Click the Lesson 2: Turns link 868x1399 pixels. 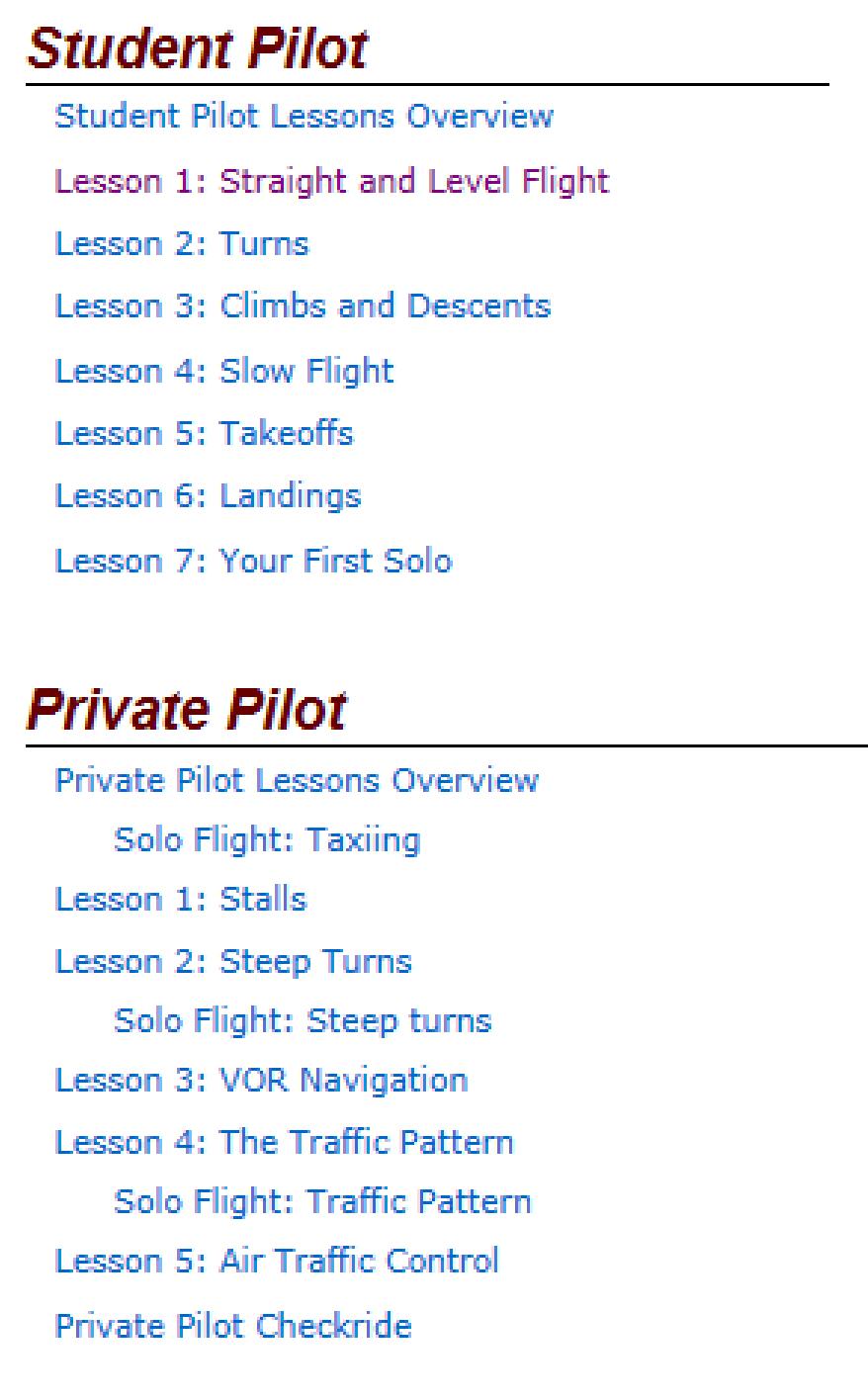(182, 244)
